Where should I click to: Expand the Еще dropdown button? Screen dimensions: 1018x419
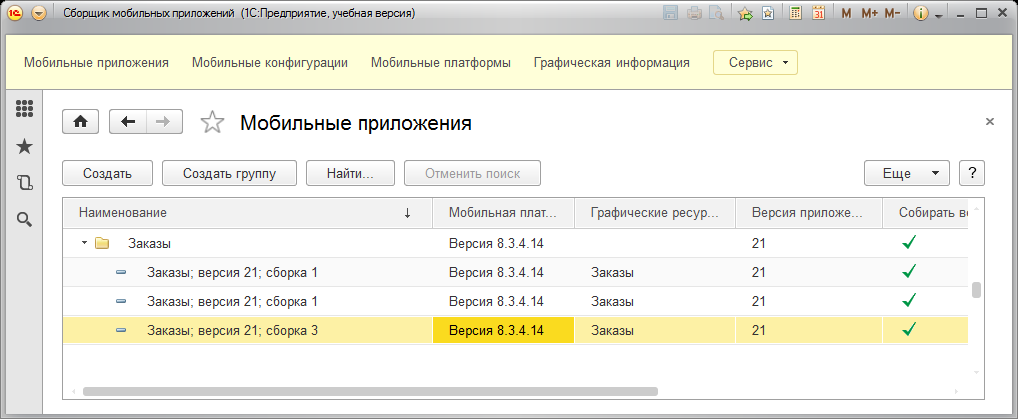click(x=906, y=173)
